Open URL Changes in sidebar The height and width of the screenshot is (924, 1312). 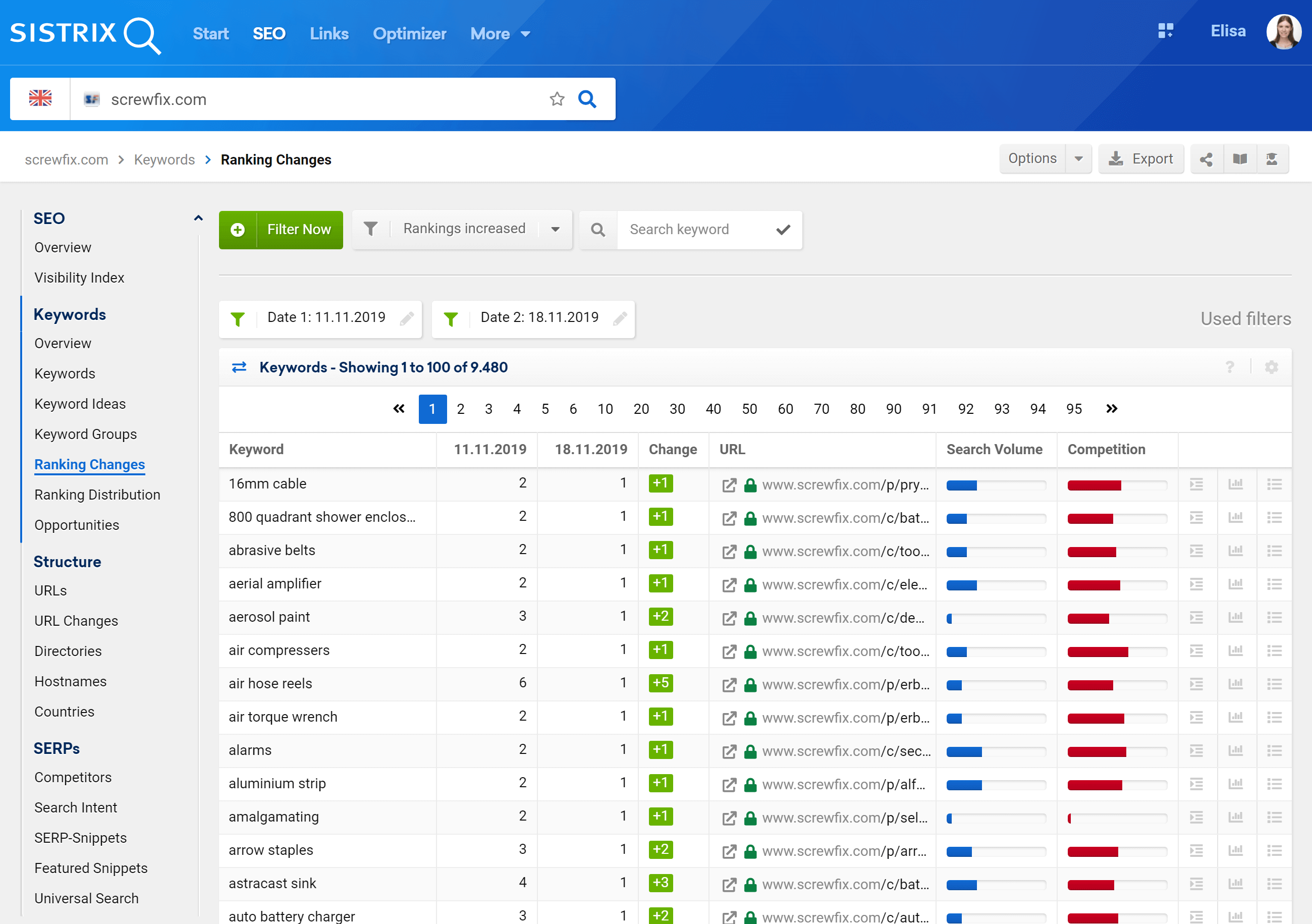pyautogui.click(x=76, y=621)
